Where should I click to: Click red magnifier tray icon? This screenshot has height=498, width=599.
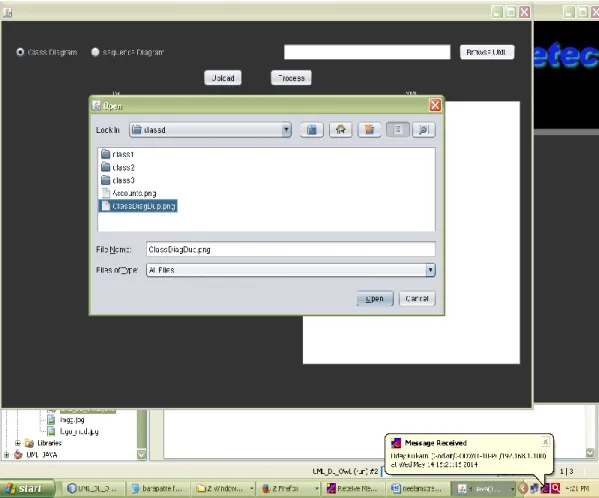pyautogui.click(x=556, y=488)
